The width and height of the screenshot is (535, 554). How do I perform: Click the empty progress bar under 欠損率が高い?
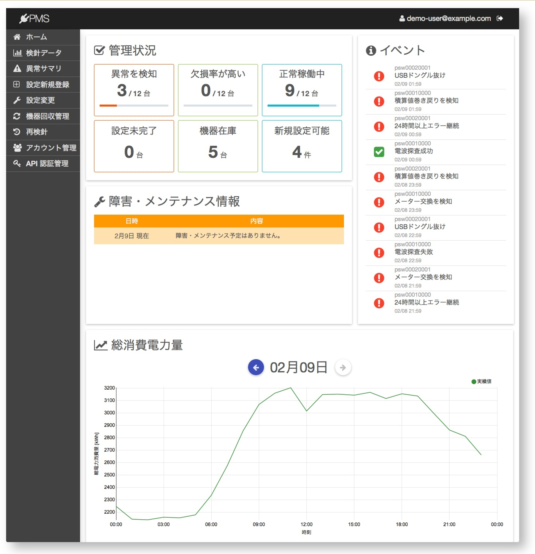(218, 105)
